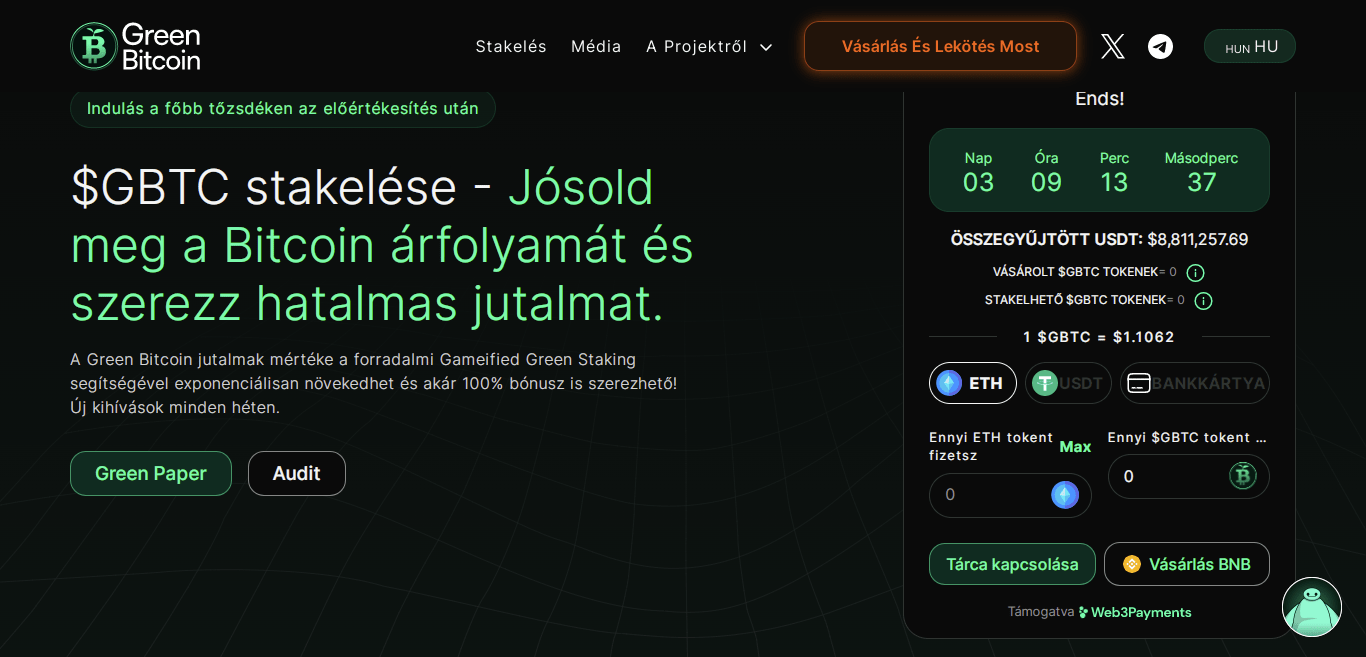This screenshot has width=1366, height=657.
Task: Click the Nap countdown value 03
Action: click(979, 182)
